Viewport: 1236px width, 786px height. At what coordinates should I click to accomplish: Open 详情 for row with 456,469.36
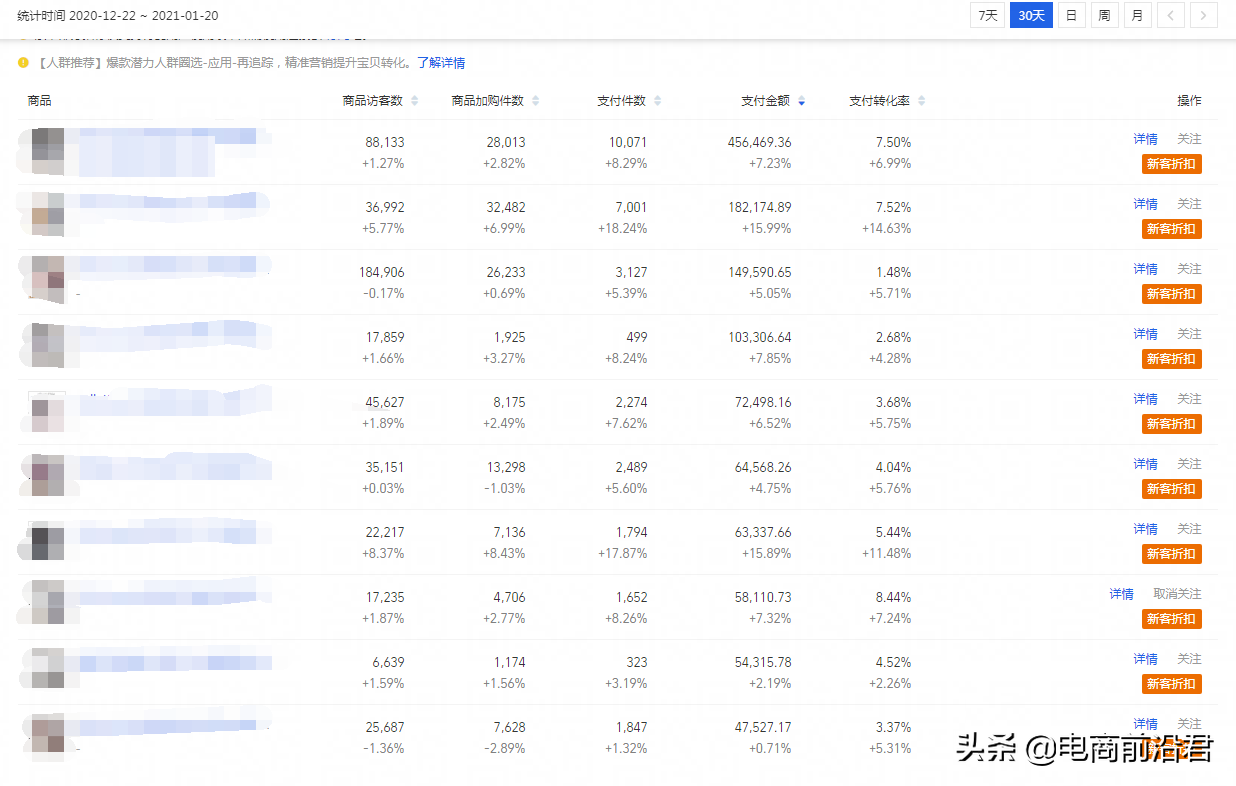coord(1146,139)
